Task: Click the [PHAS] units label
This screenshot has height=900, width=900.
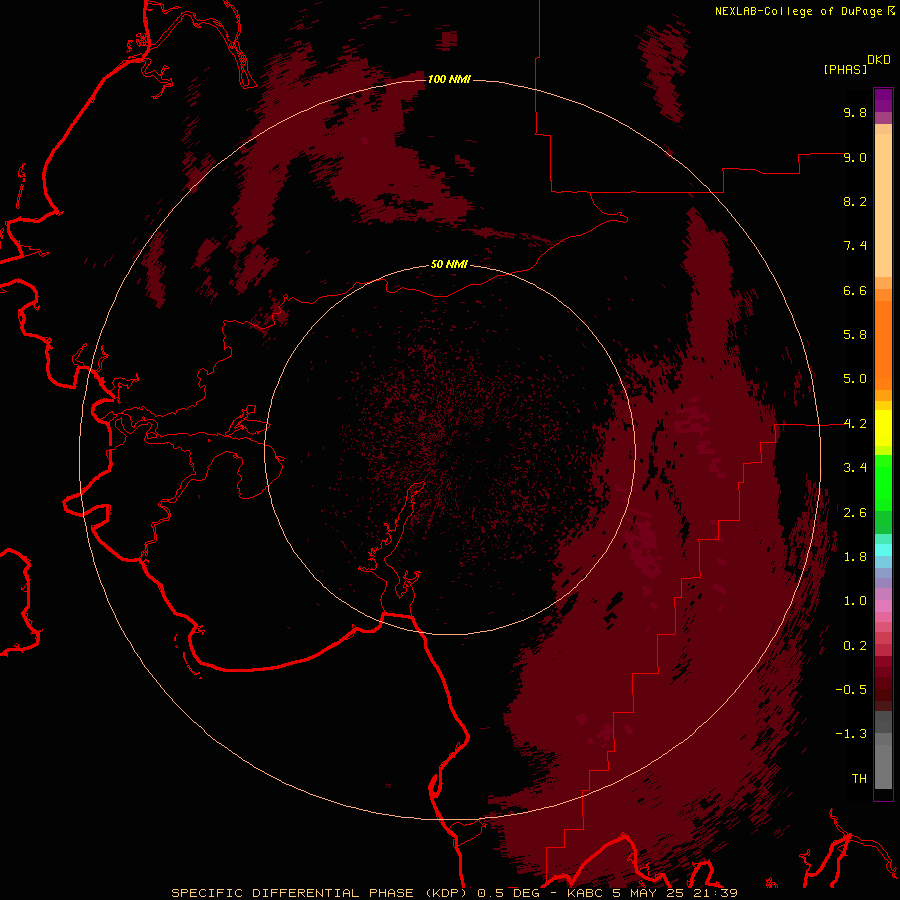Action: click(x=845, y=69)
